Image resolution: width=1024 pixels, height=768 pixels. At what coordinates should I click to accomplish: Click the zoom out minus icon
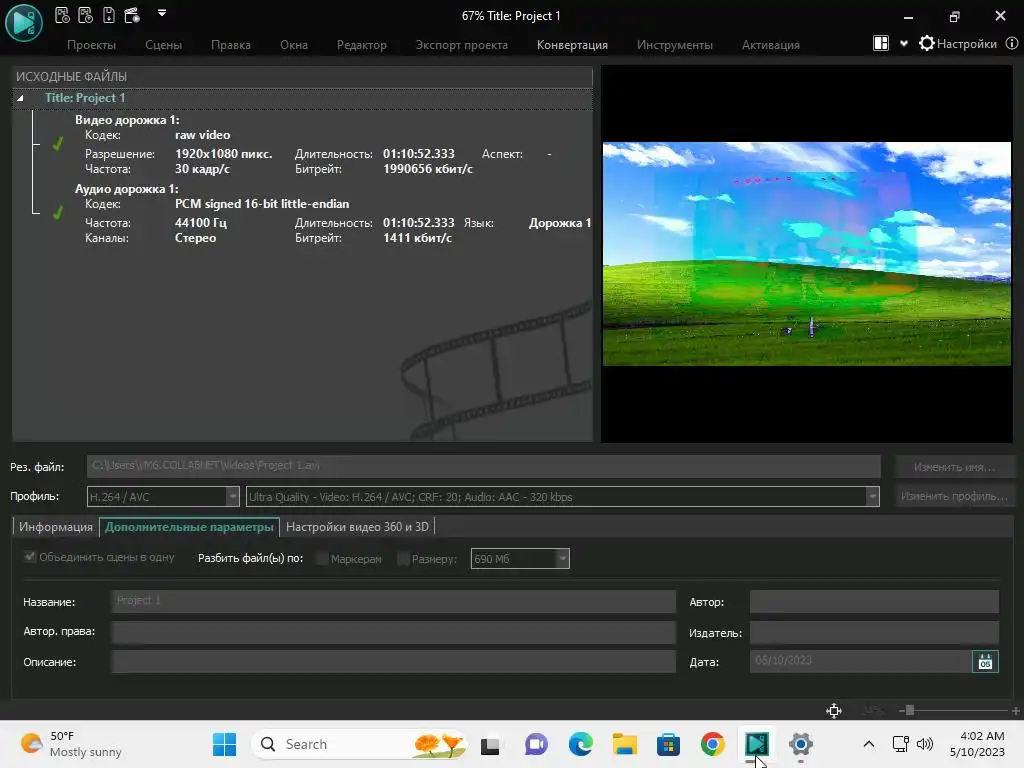coord(901,711)
